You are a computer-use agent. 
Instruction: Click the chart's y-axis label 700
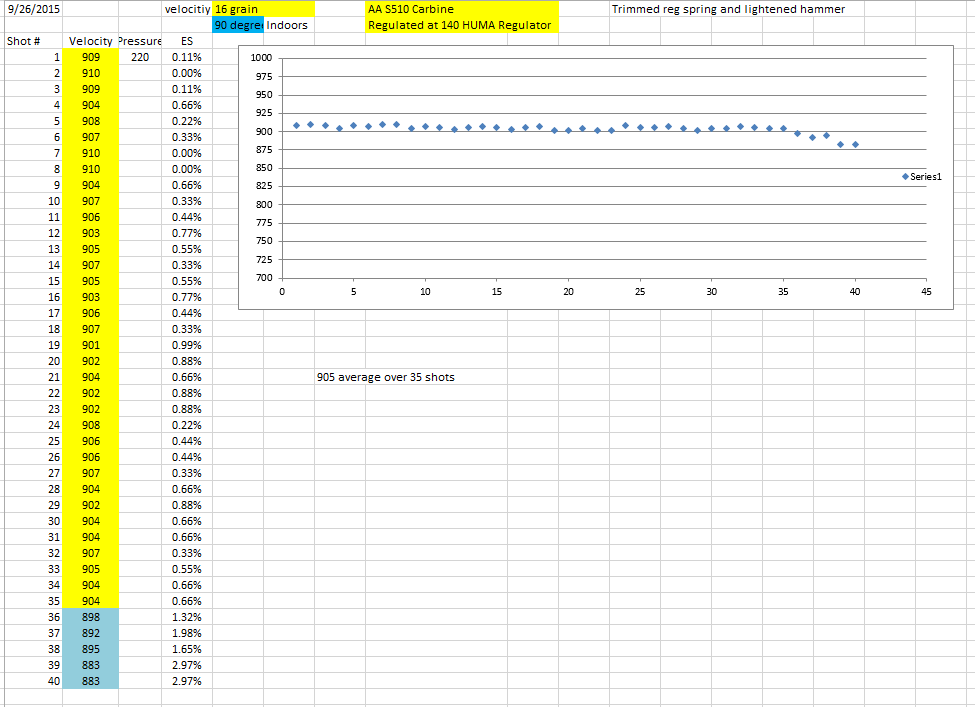264,277
